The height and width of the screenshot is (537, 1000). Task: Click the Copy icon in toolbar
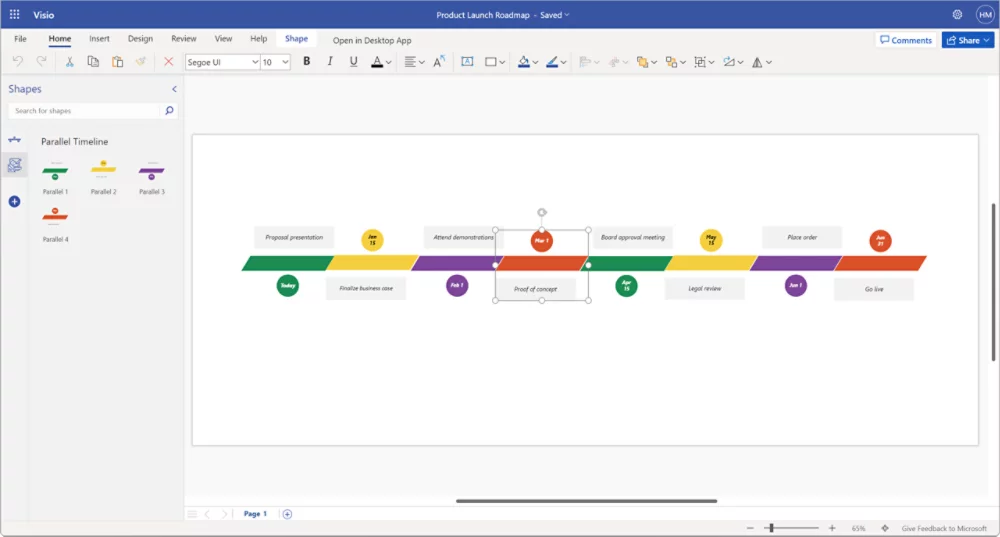click(x=93, y=61)
